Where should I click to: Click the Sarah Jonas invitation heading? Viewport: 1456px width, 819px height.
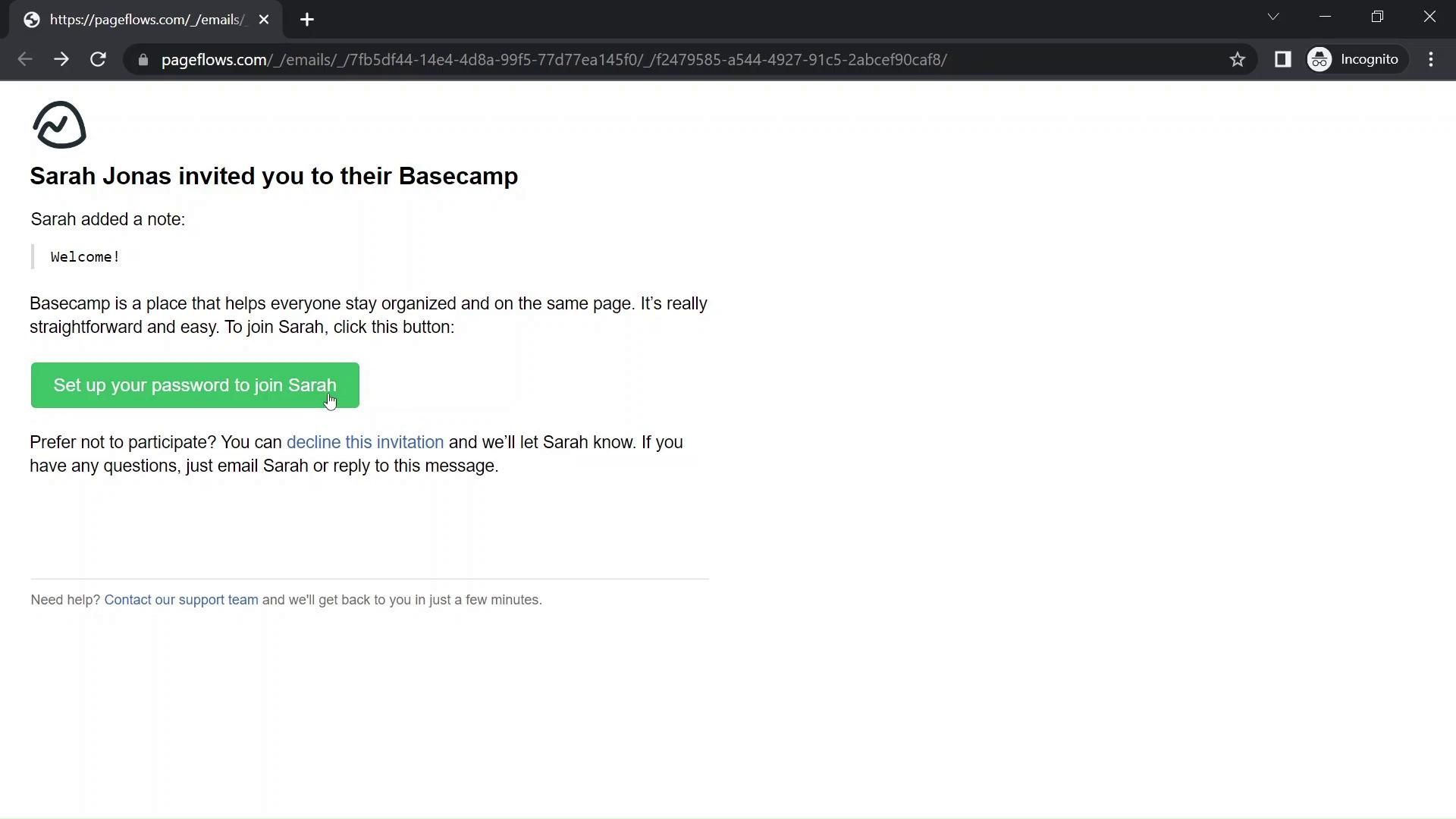coord(274,176)
